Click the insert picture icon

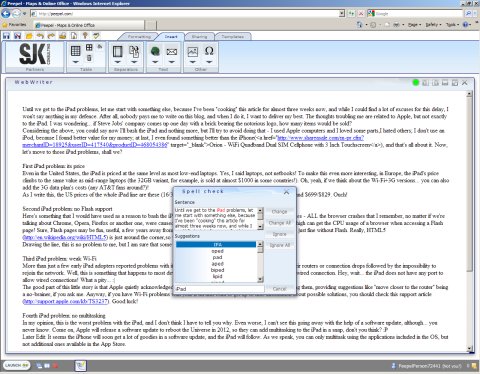tap(193, 52)
